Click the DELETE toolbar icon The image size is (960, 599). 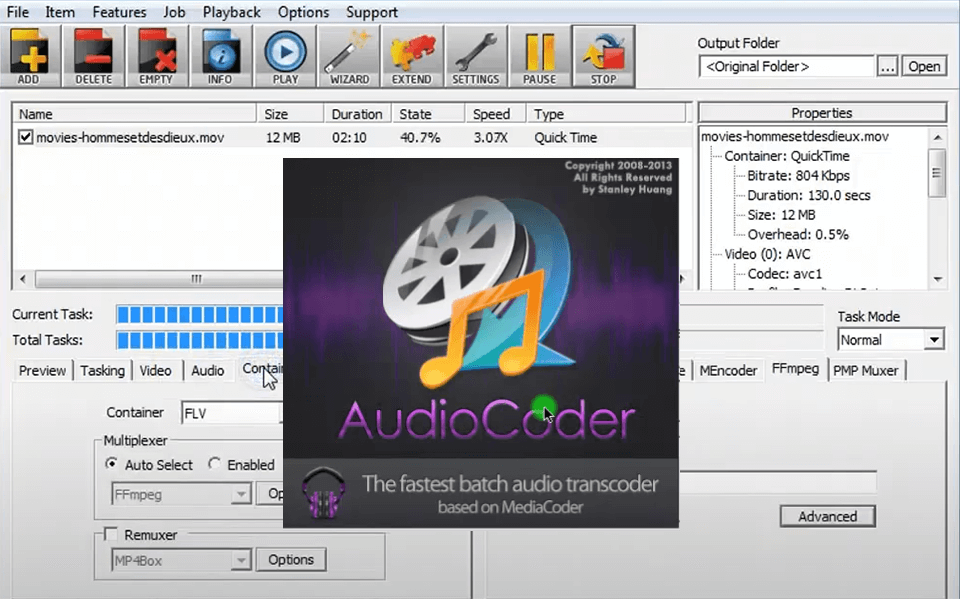pos(94,56)
